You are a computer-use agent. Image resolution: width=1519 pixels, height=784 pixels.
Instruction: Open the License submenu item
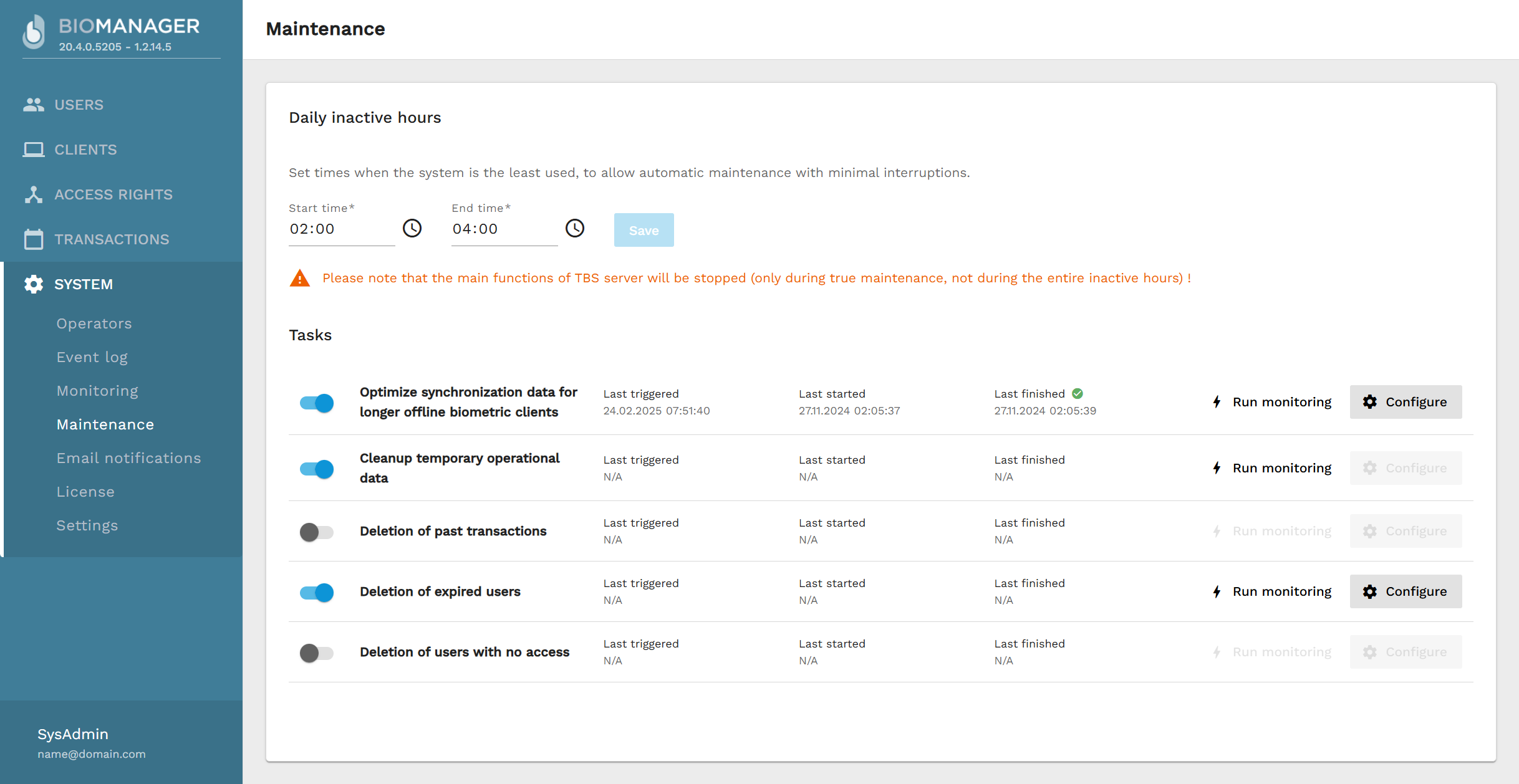tap(85, 492)
